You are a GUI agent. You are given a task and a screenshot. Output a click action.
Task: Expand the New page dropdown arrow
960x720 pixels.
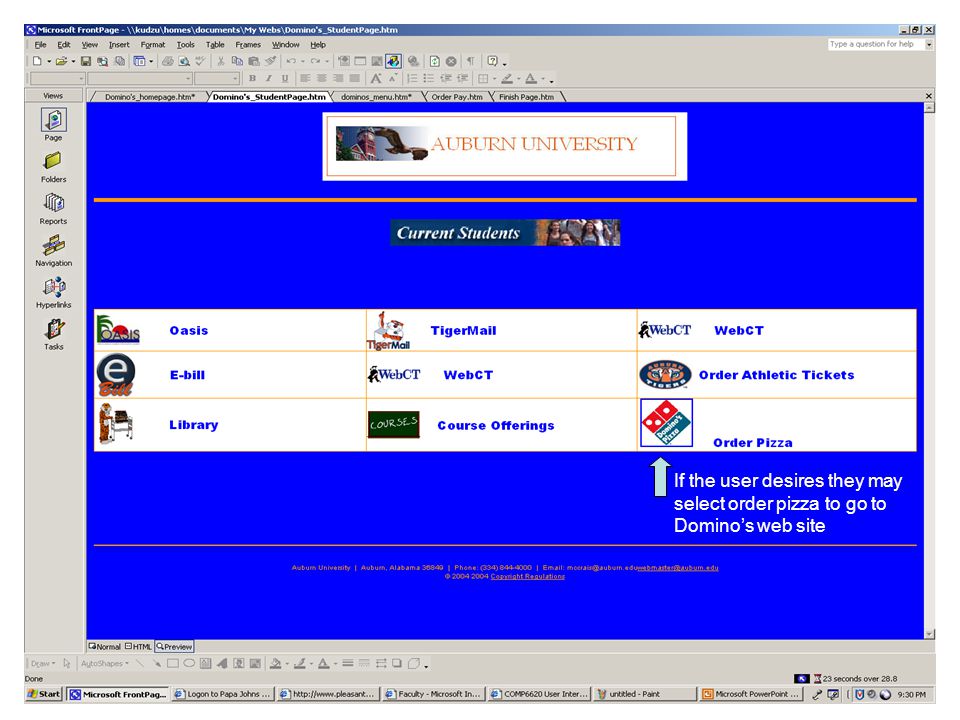pos(48,61)
